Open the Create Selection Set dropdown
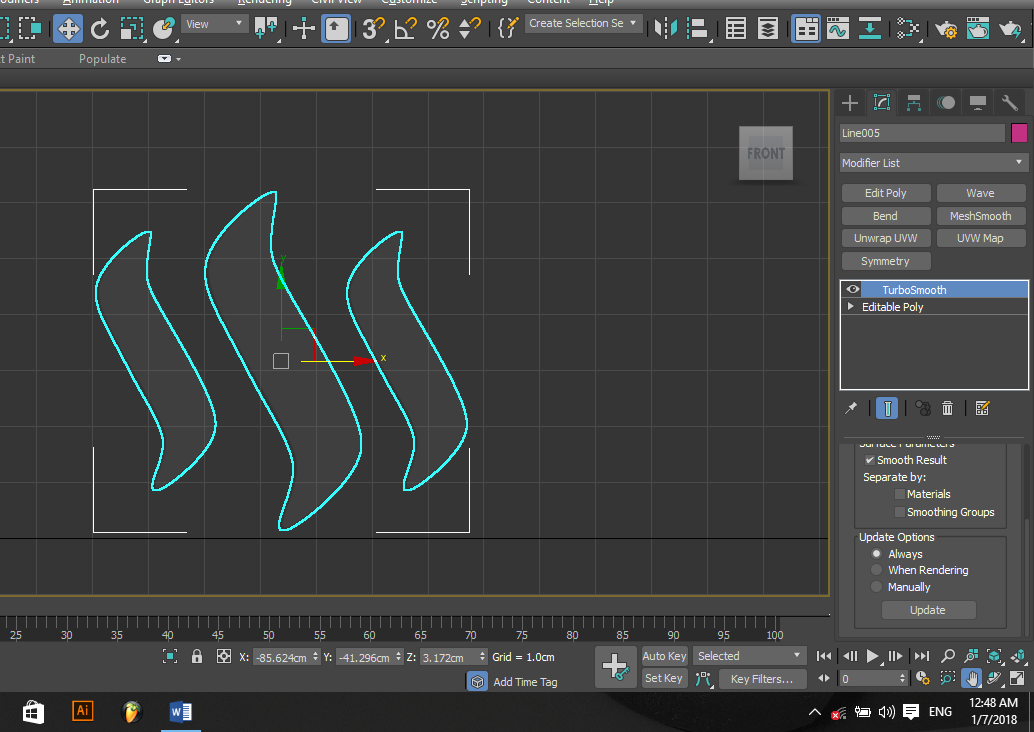 [582, 23]
